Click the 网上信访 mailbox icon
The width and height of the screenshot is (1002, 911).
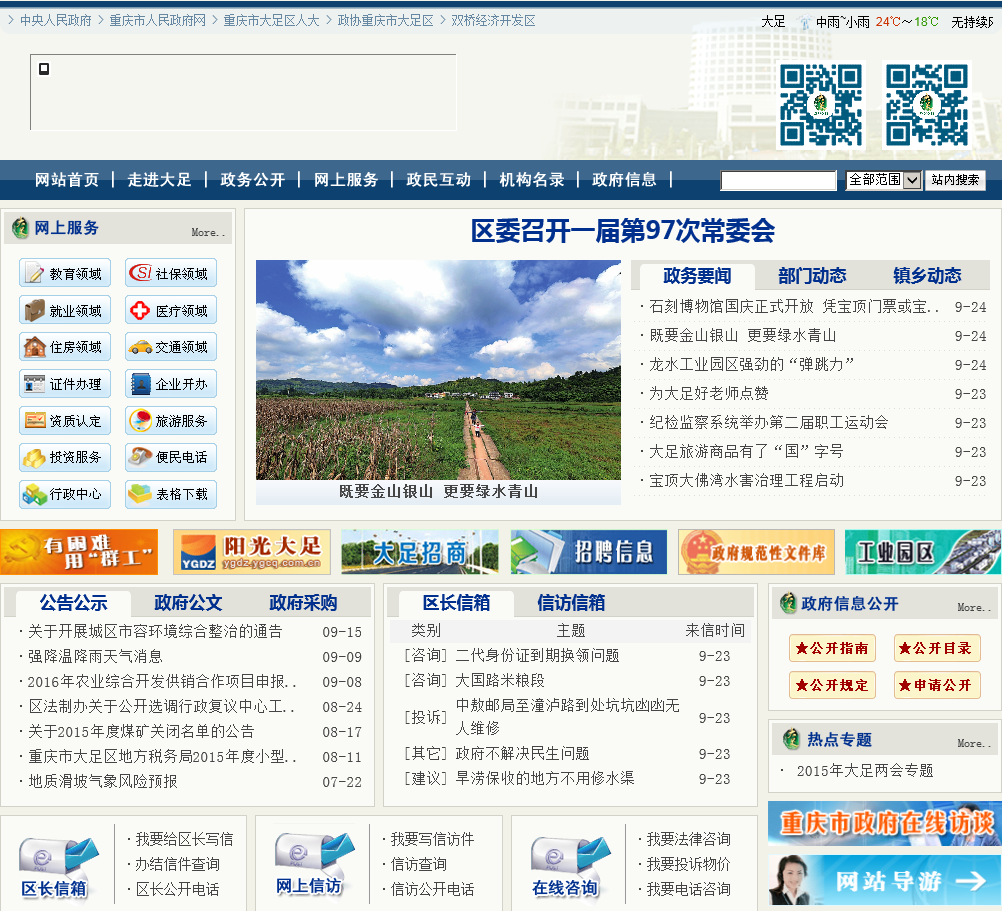tap(314, 862)
